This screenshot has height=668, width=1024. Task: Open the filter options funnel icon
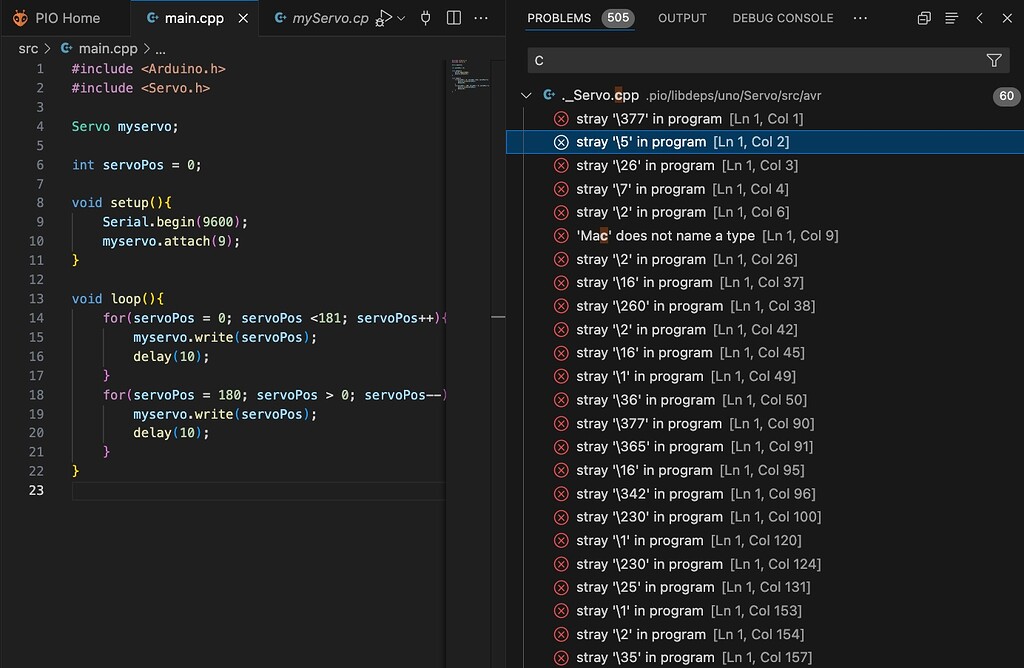coord(994,61)
